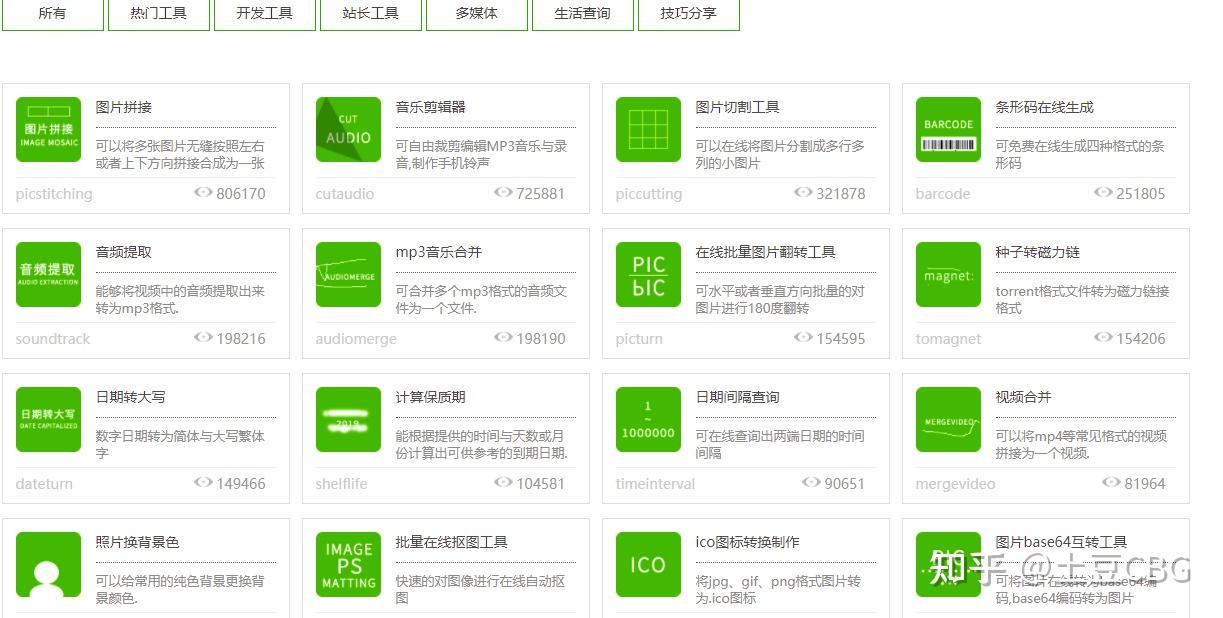The height and width of the screenshot is (618, 1223).
Task: Click the 90651 view count
Action: click(x=845, y=484)
